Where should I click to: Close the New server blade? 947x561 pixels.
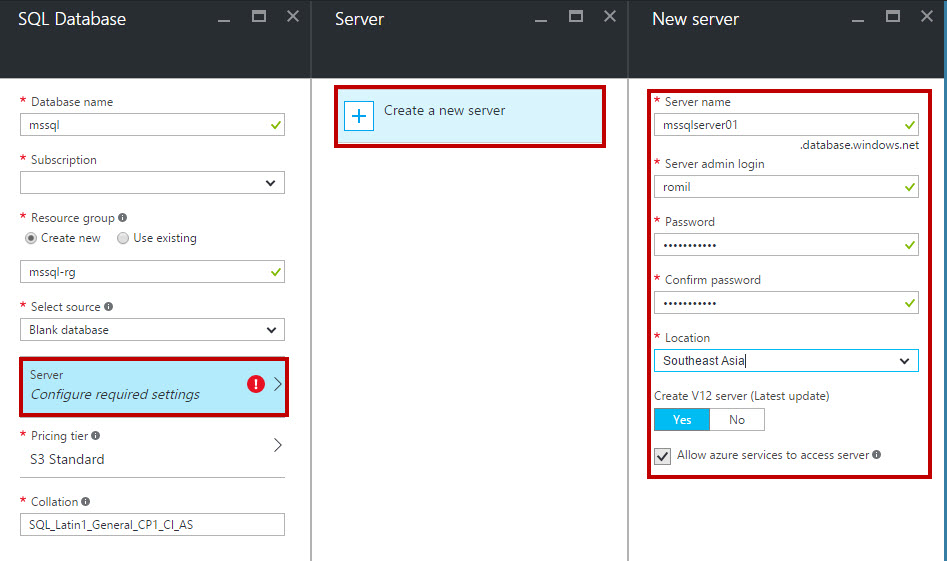[927, 16]
